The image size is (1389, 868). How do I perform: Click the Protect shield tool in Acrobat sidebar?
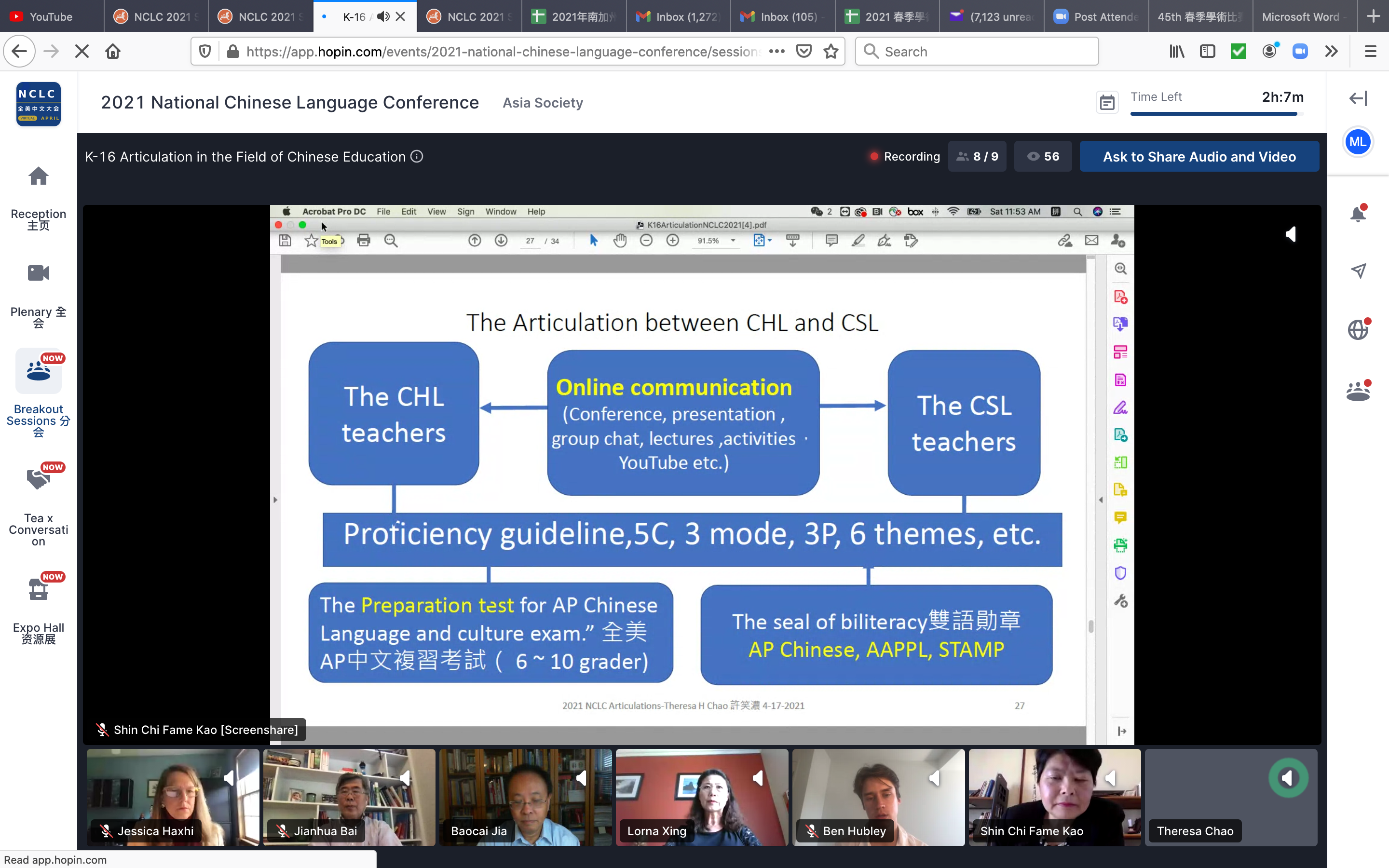pyautogui.click(x=1121, y=572)
